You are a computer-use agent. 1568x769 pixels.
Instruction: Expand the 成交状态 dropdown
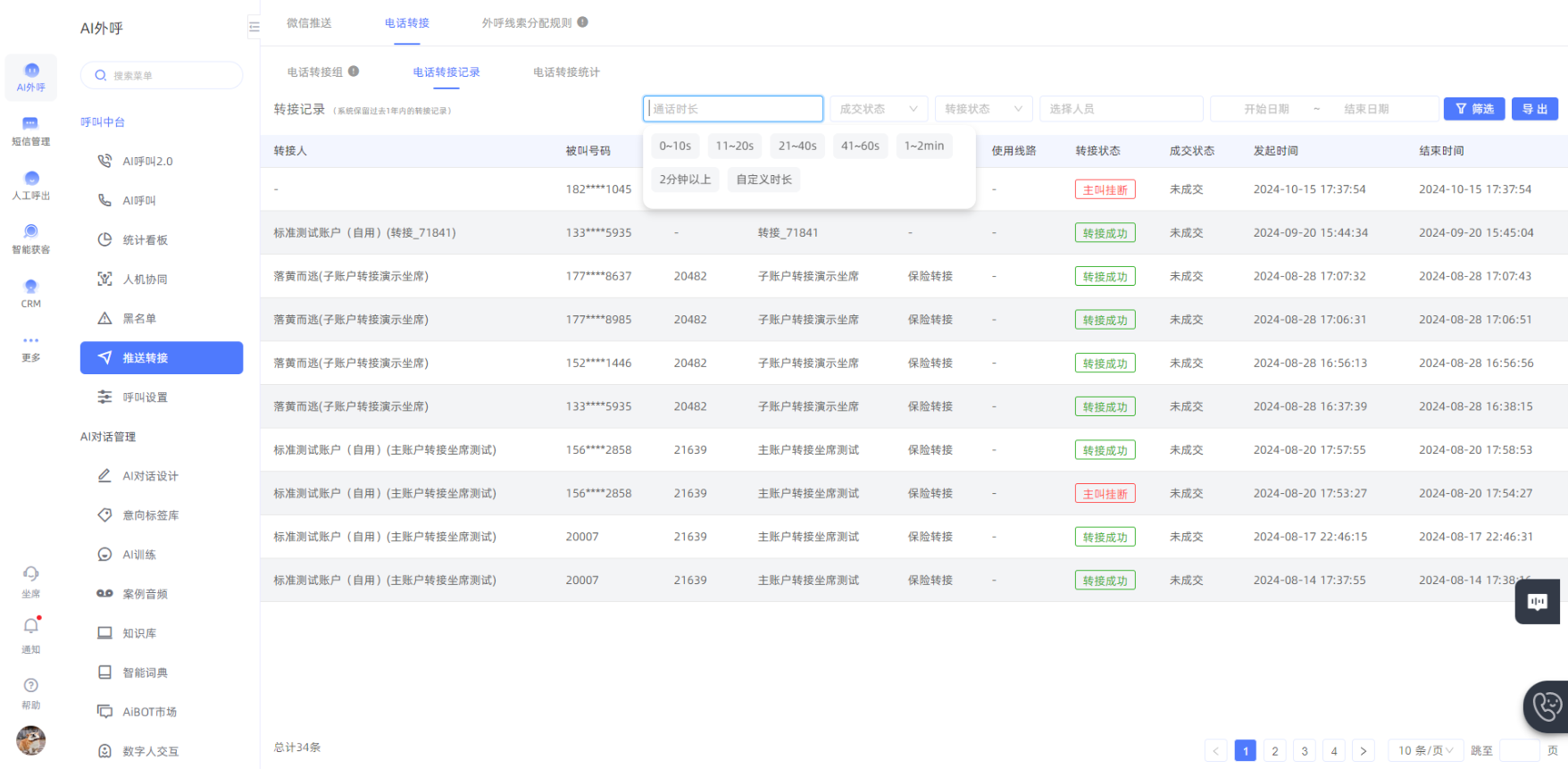(879, 109)
